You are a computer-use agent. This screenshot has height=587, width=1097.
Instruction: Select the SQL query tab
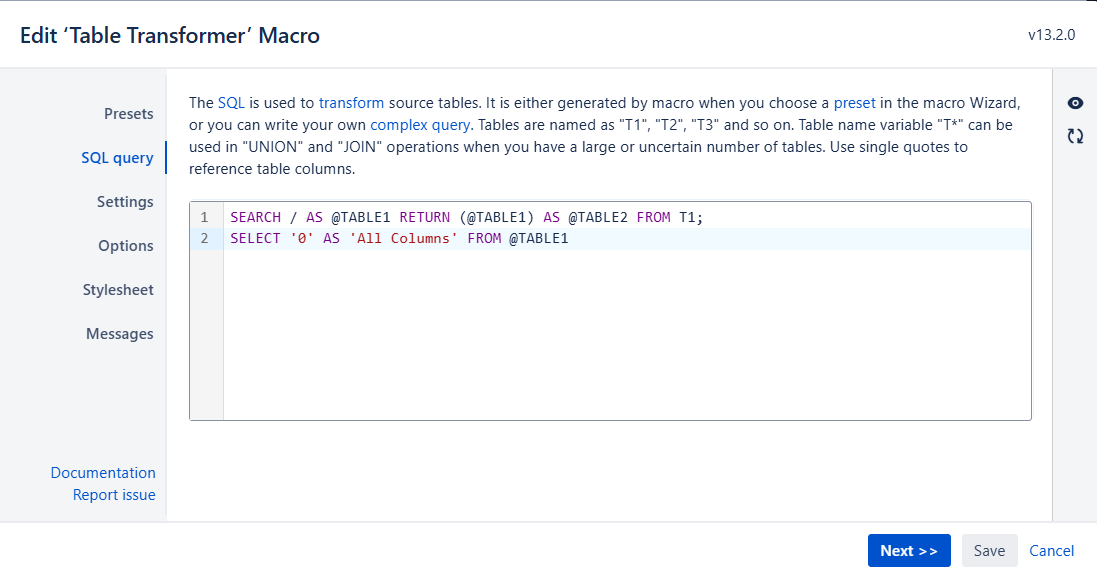tap(117, 158)
